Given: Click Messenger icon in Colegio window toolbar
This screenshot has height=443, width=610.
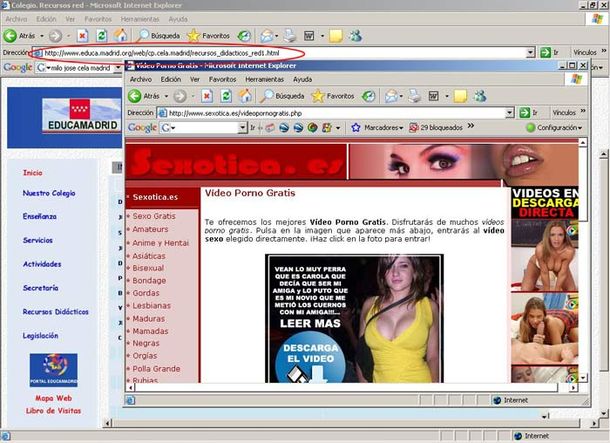Looking at the screenshot, I should click(355, 36).
